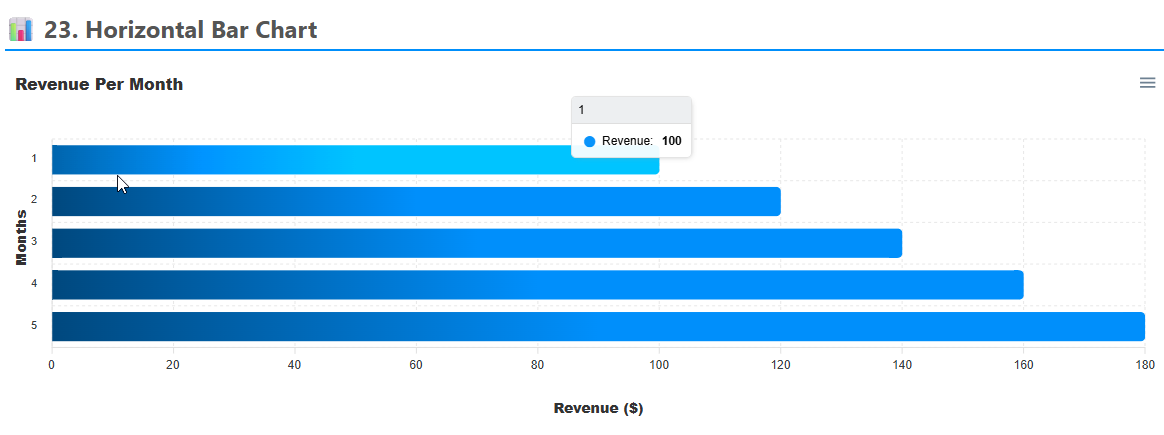Click the x-axis label 100
This screenshot has height=435, width=1164.
tap(658, 364)
